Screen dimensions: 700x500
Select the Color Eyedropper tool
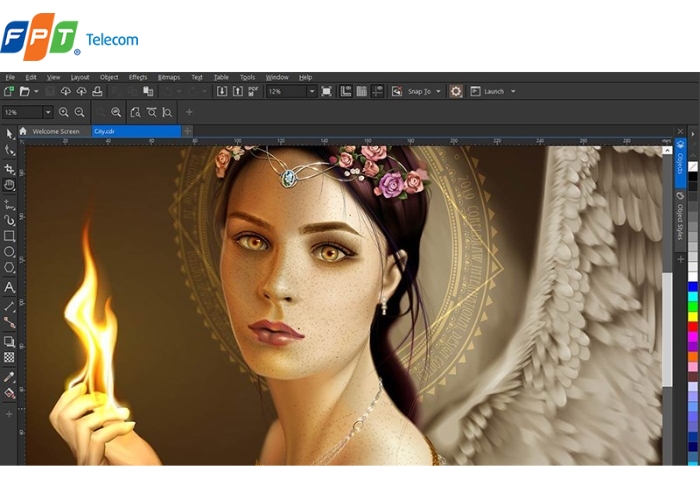click(x=9, y=377)
